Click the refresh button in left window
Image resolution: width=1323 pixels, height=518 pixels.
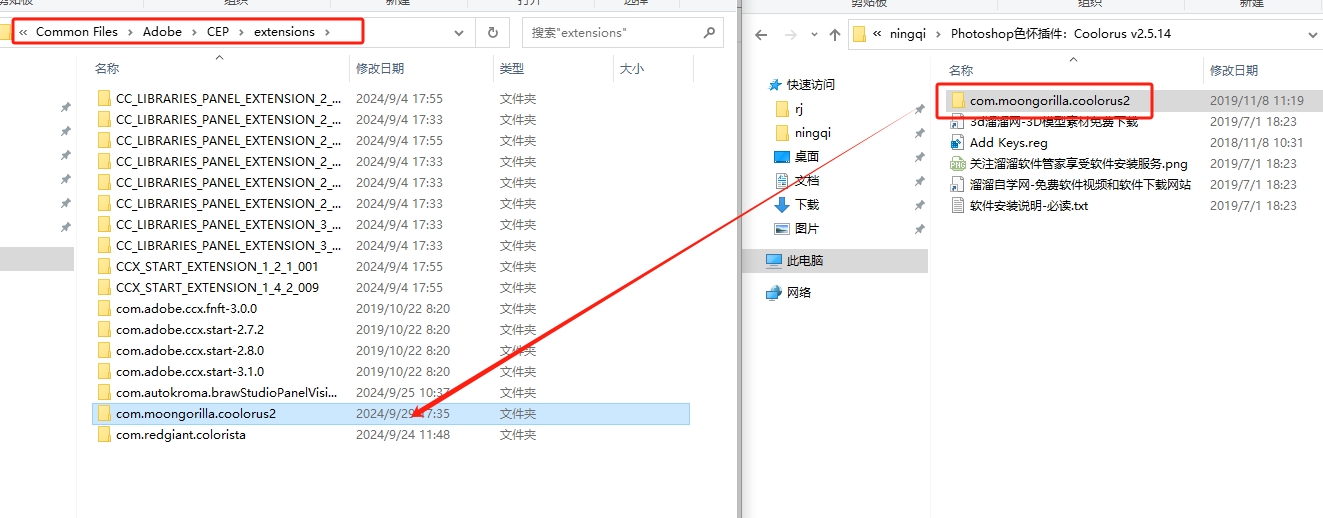(x=492, y=33)
